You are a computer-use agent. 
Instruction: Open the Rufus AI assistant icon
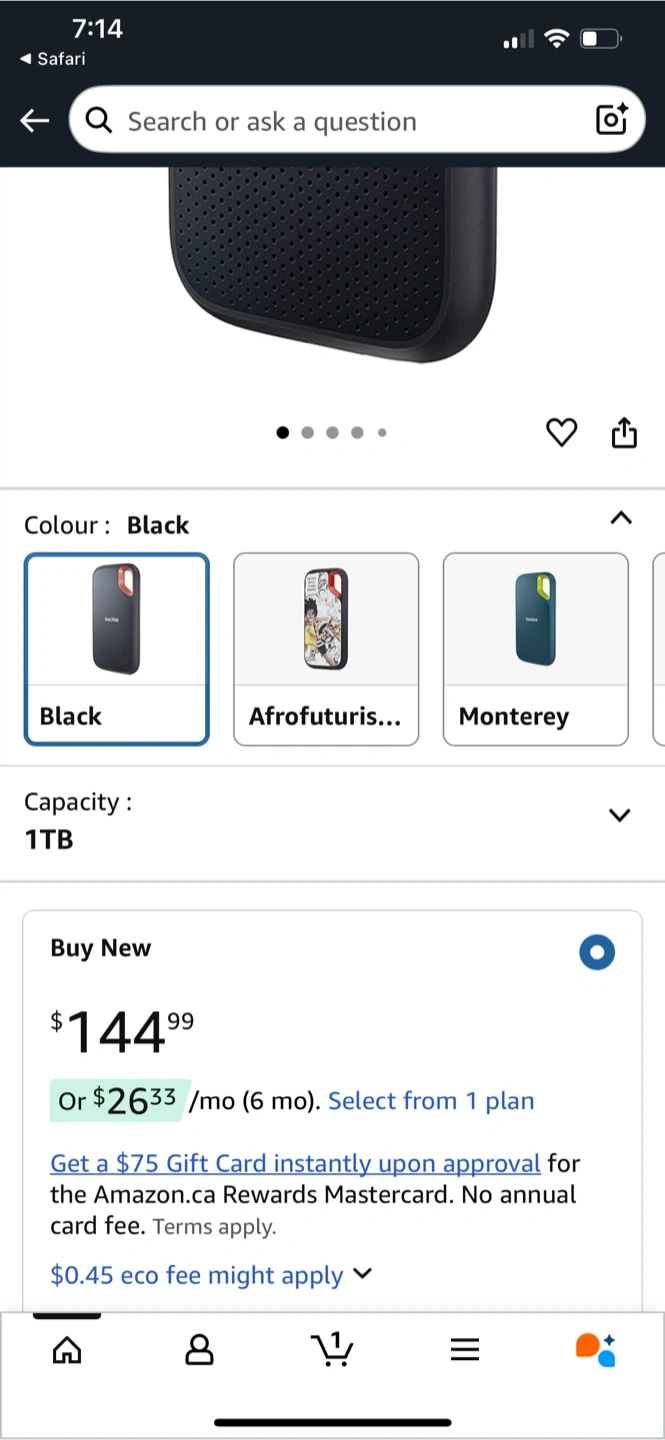pos(596,1350)
